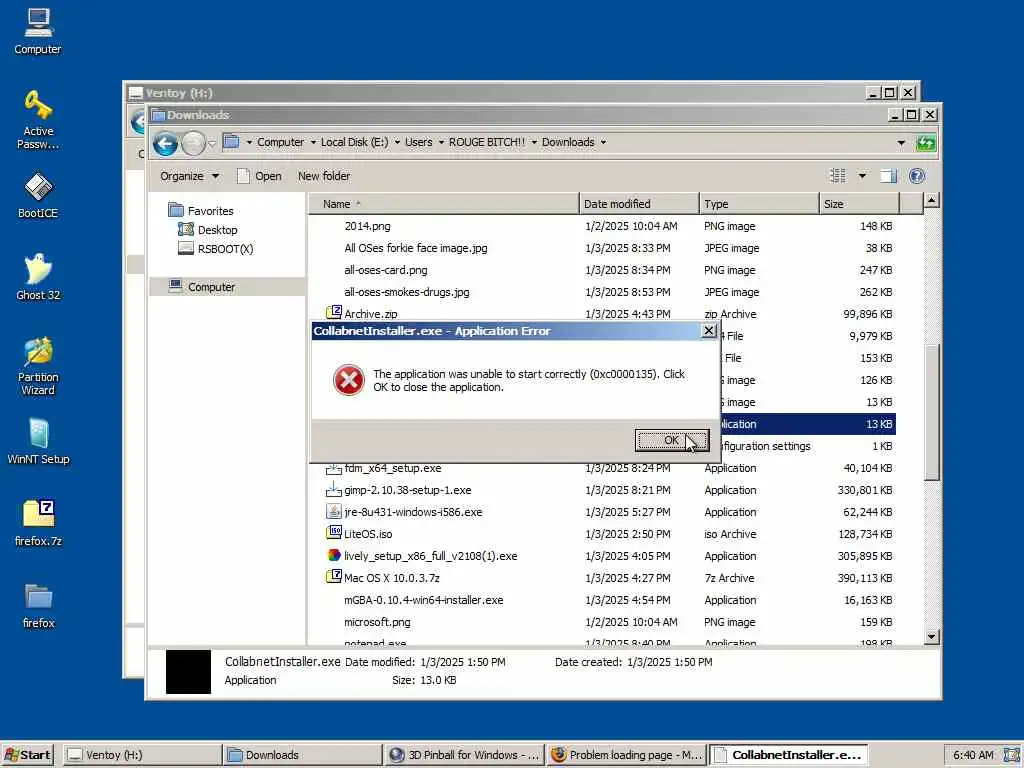The height and width of the screenshot is (768, 1024).
Task: Open the firefox folder on desktop
Action: [38, 605]
